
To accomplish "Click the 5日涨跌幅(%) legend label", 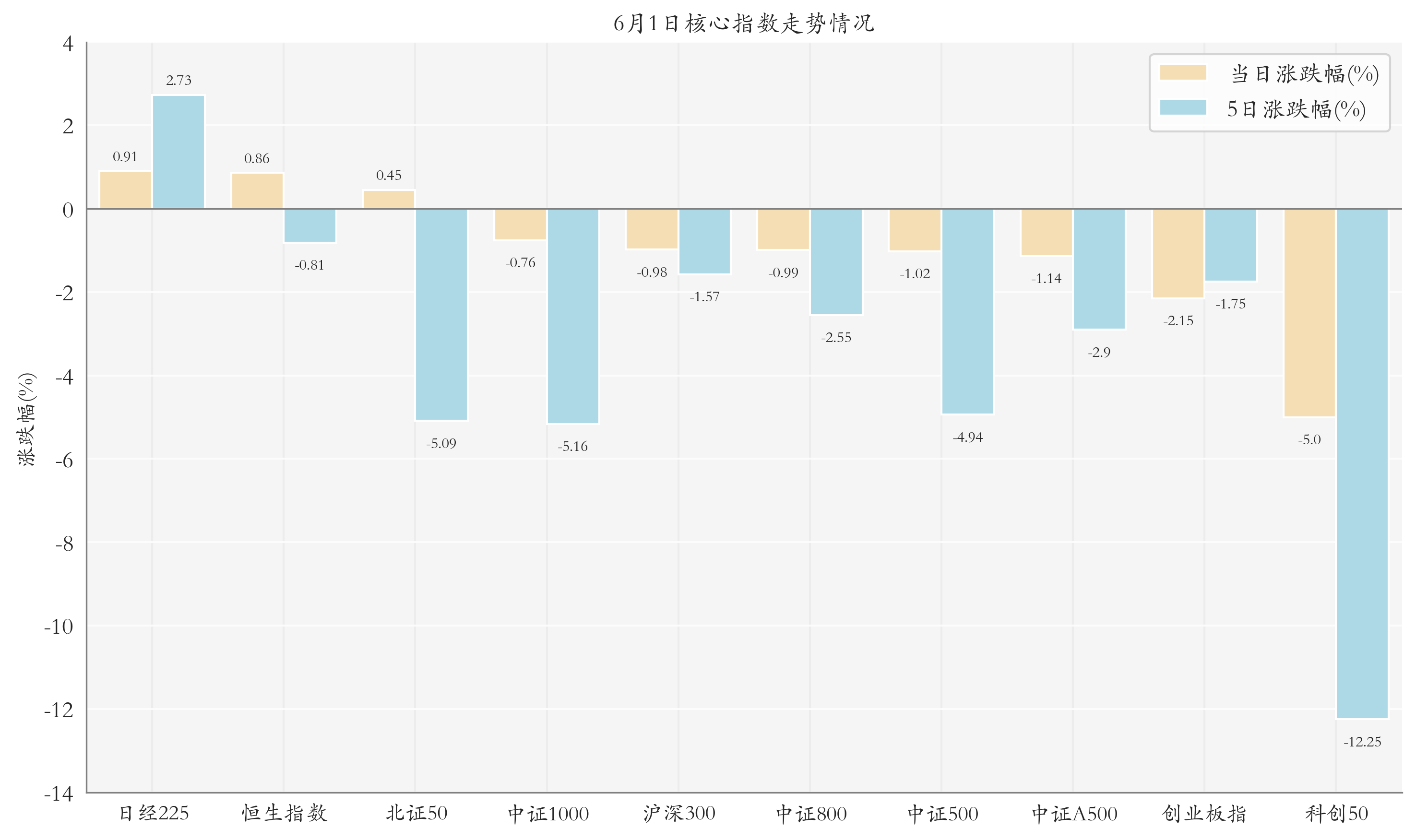I will tap(1296, 109).
